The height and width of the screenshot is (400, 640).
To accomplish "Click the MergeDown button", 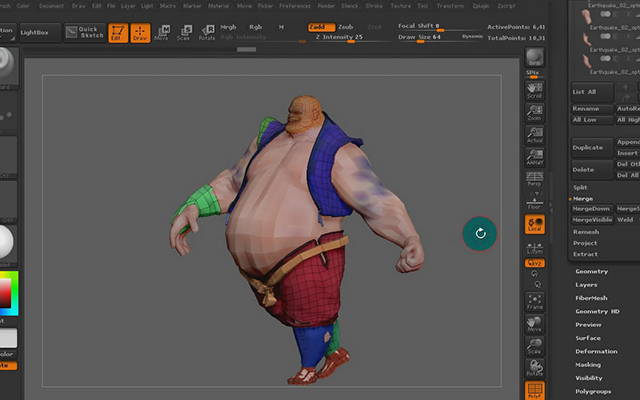I will click(592, 209).
